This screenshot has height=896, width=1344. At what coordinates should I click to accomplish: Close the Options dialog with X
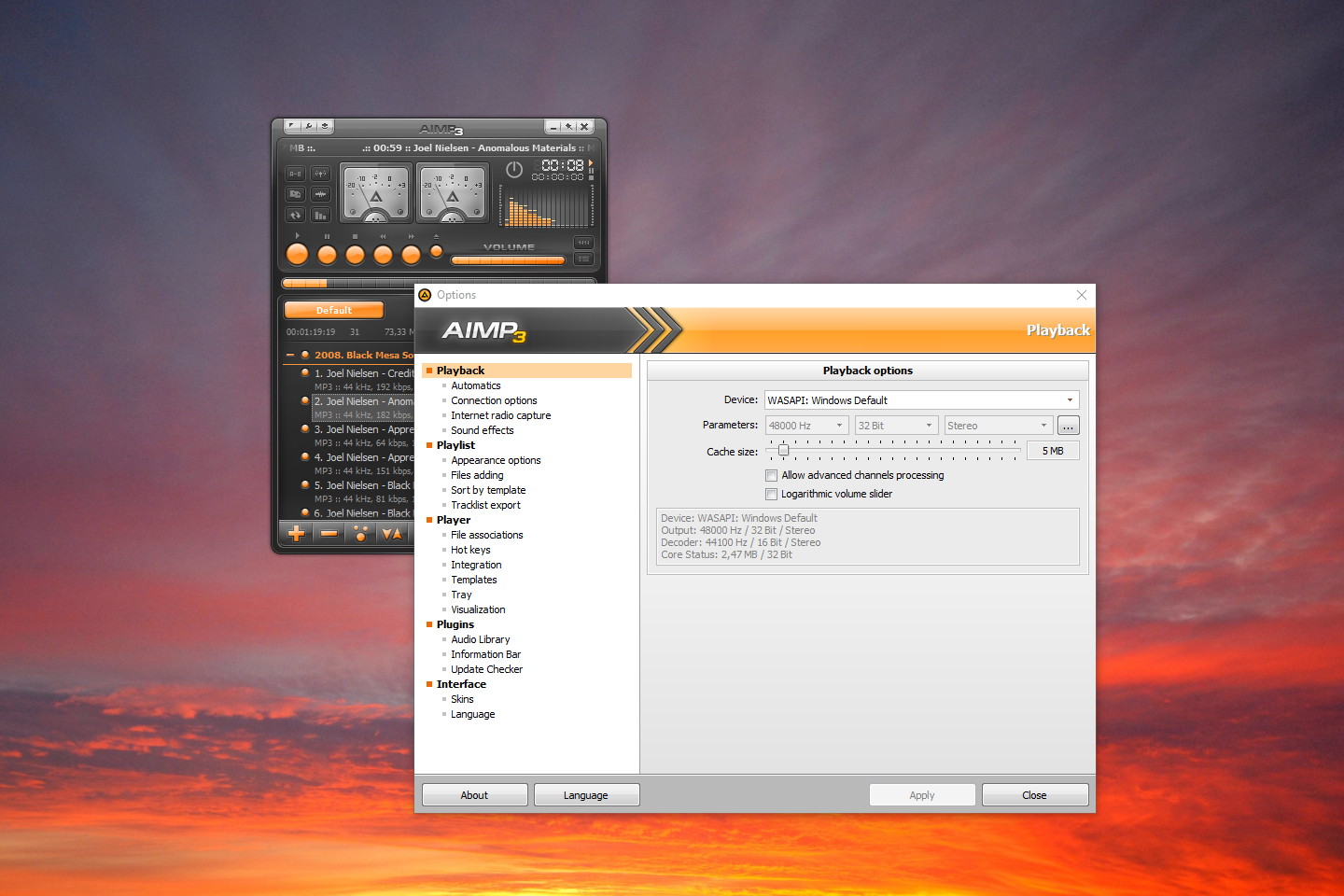pos(1082,295)
